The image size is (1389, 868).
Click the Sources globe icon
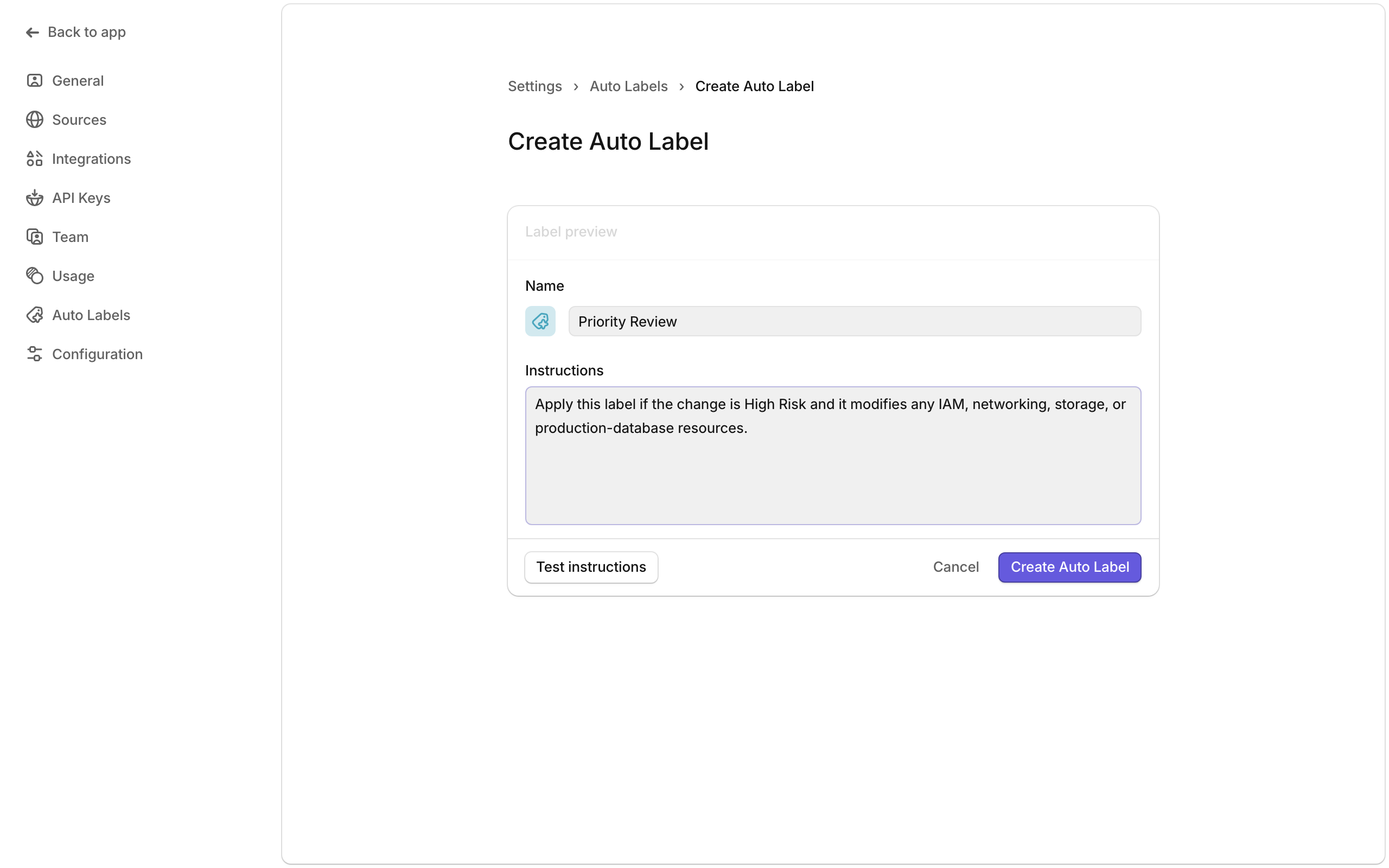34,120
